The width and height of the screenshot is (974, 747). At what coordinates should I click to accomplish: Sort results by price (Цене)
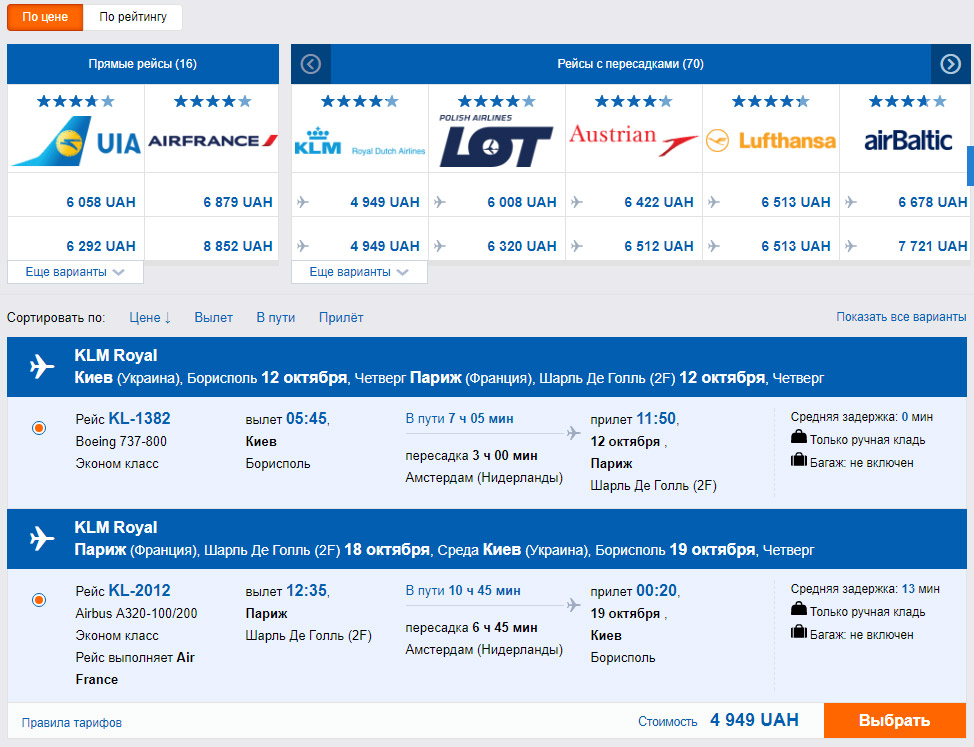click(150, 317)
